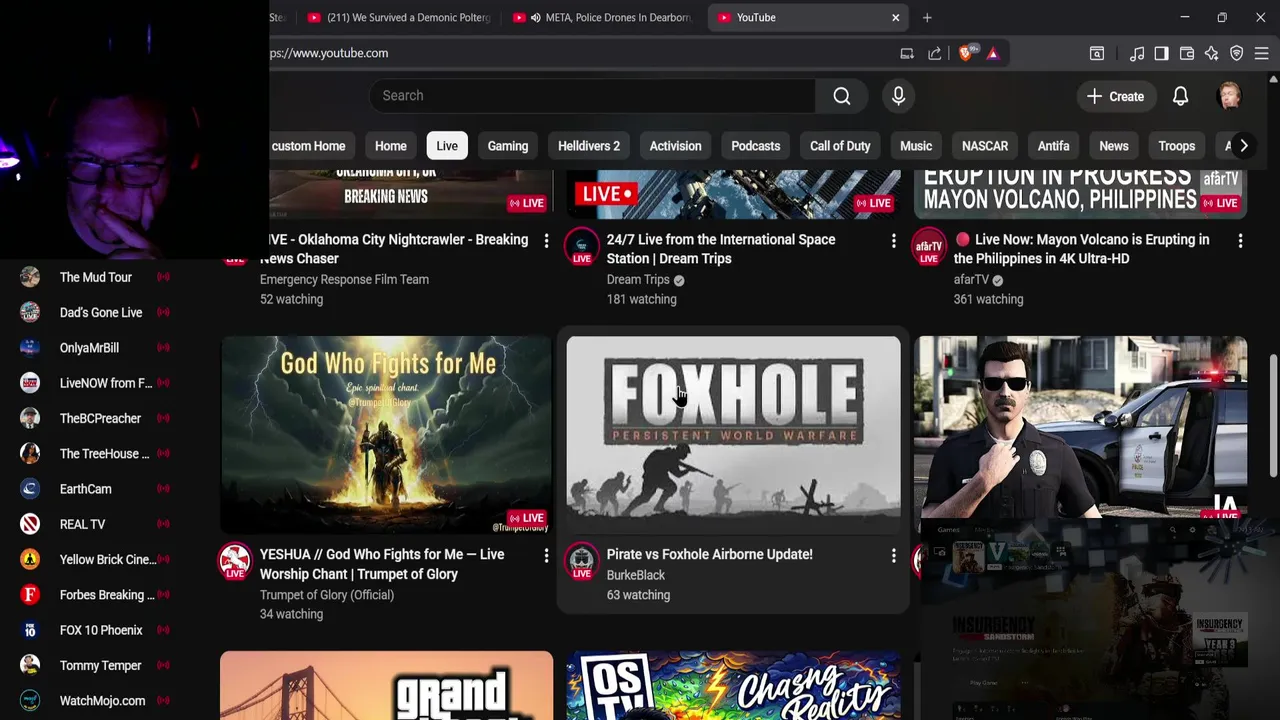Viewport: 1280px width, 720px height.
Task: Switch to the Demonic Poltergeist browser tab
Action: pyautogui.click(x=400, y=17)
